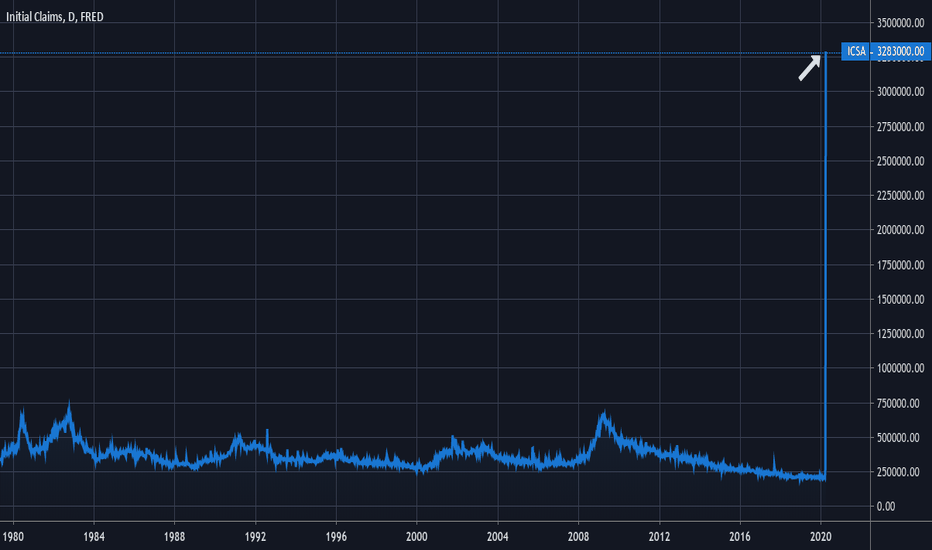
Task: Click the 1984 time axis label
Action: [x=94, y=537]
